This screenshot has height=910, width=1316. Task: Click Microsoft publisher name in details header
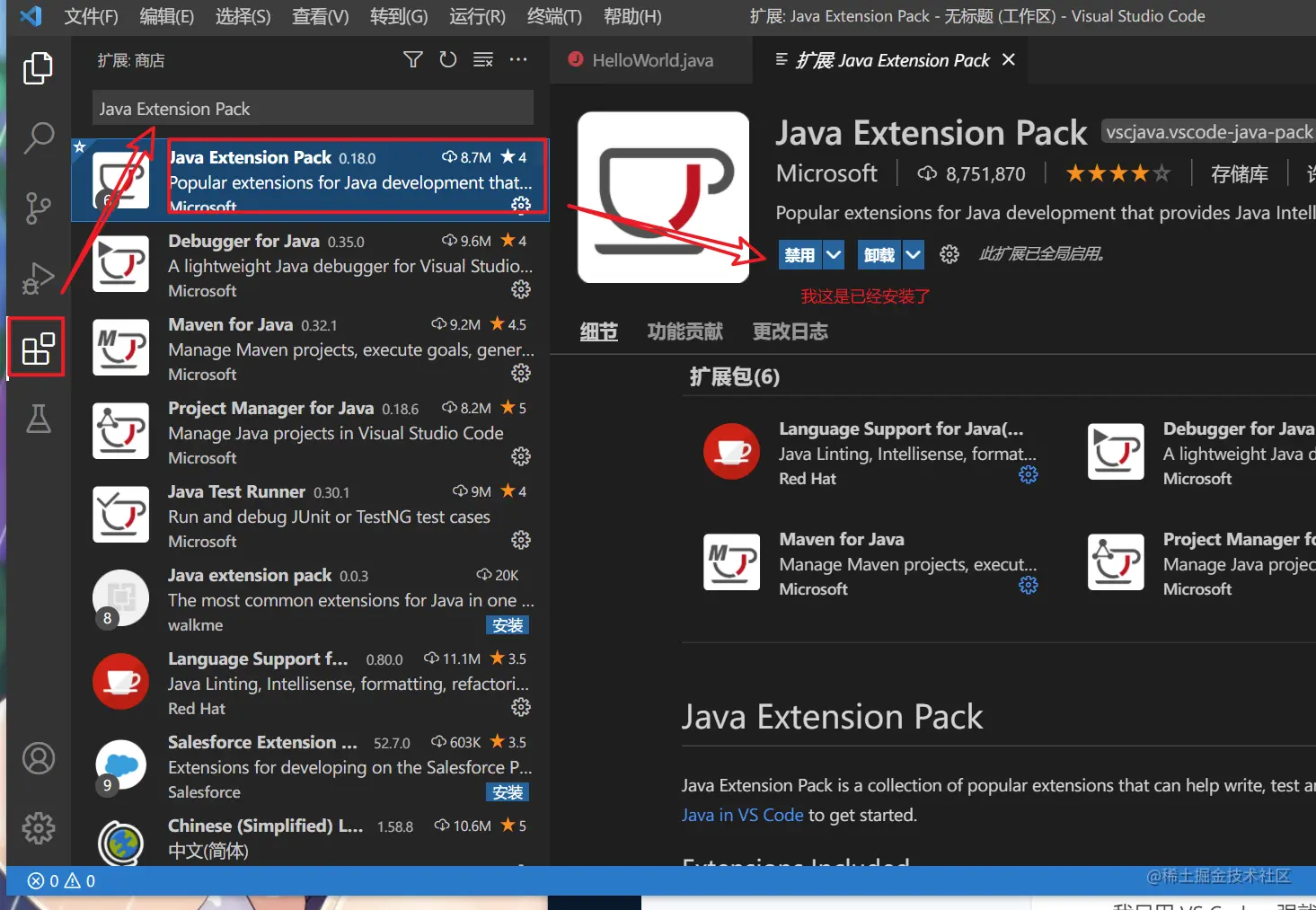826,173
